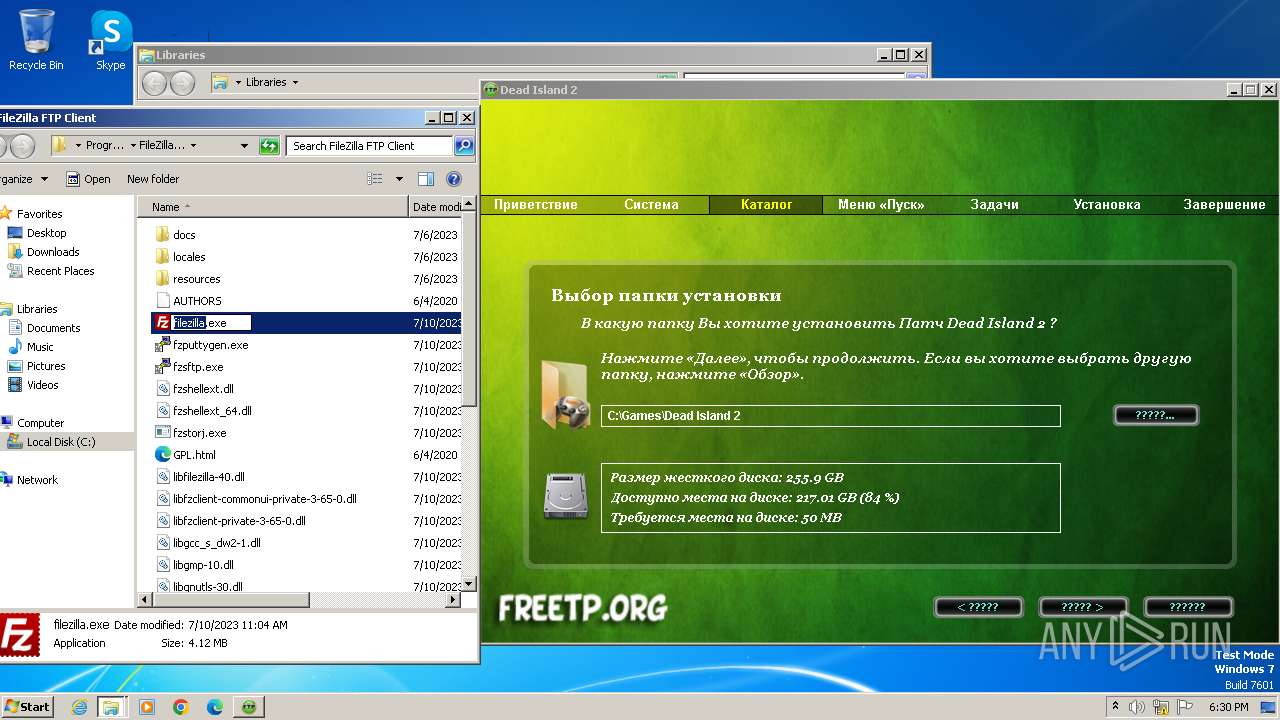
Task: Select Network in navigation pane
Action: coord(37,480)
